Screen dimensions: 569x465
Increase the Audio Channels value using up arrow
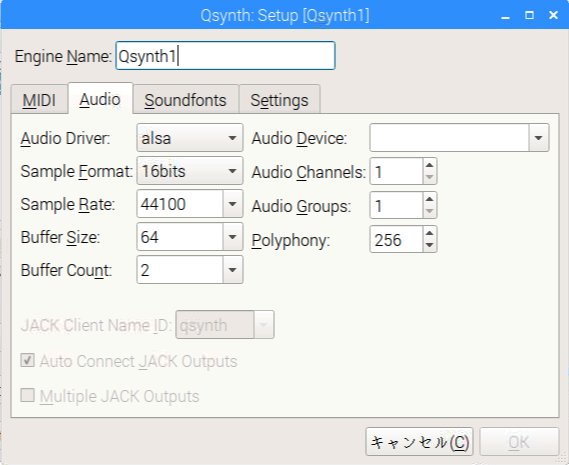coord(430,165)
